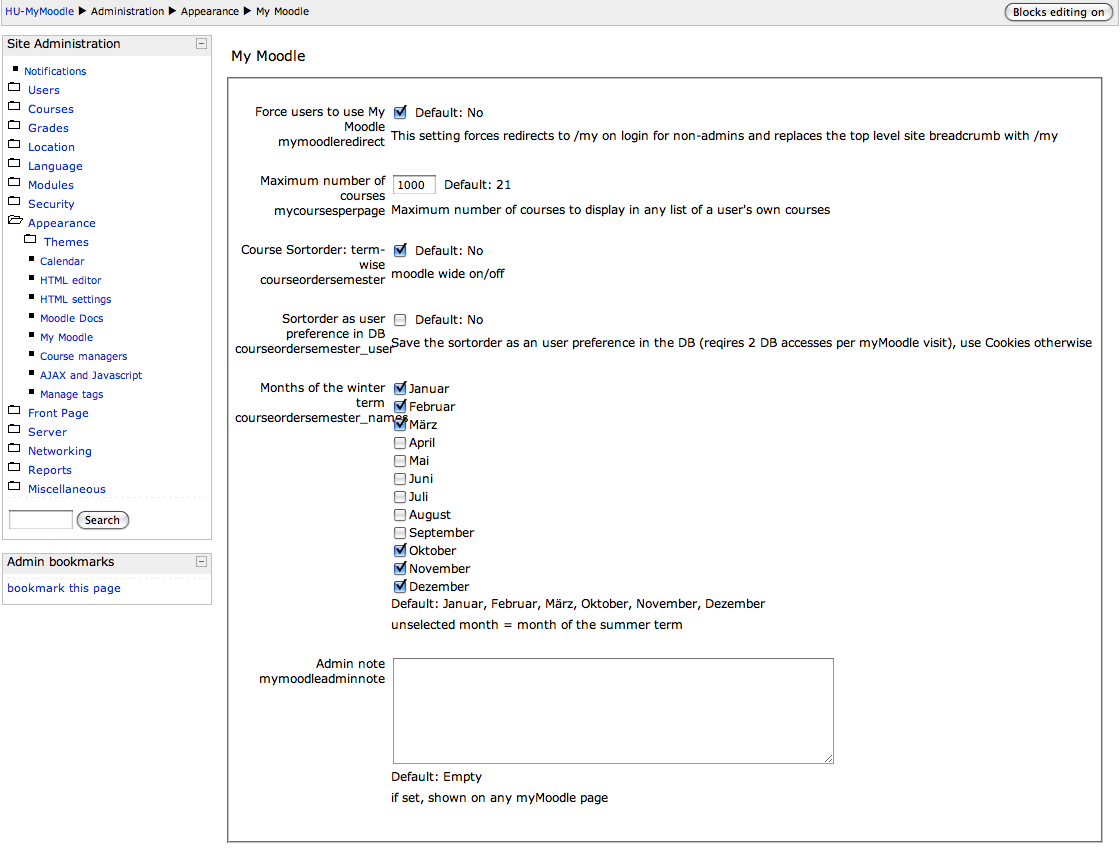The image size is (1120, 851).
Task: Click inside the Admin note text area
Action: tap(613, 711)
